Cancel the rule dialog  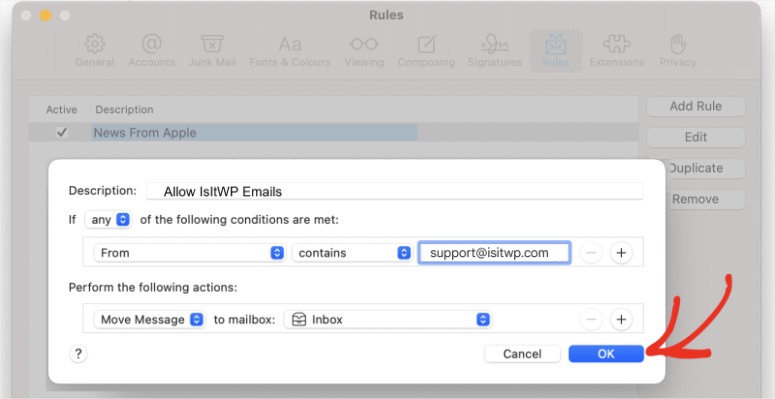point(522,354)
